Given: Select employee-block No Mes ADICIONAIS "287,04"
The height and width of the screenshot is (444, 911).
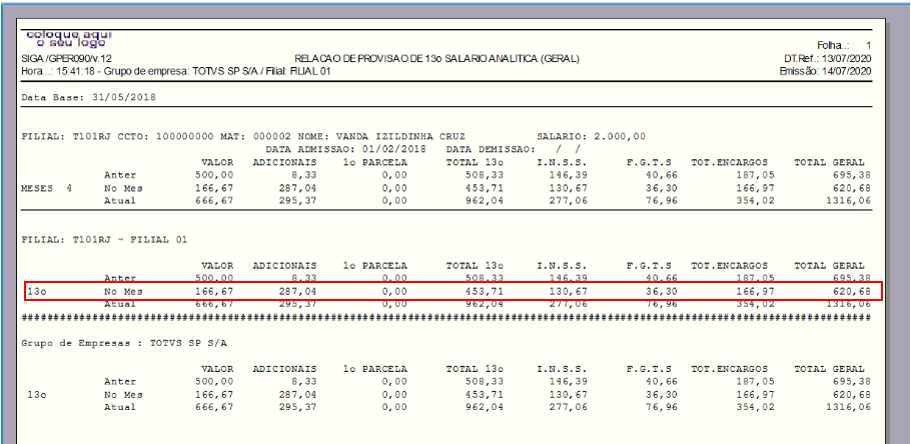Looking at the screenshot, I should pyautogui.click(x=297, y=188).
